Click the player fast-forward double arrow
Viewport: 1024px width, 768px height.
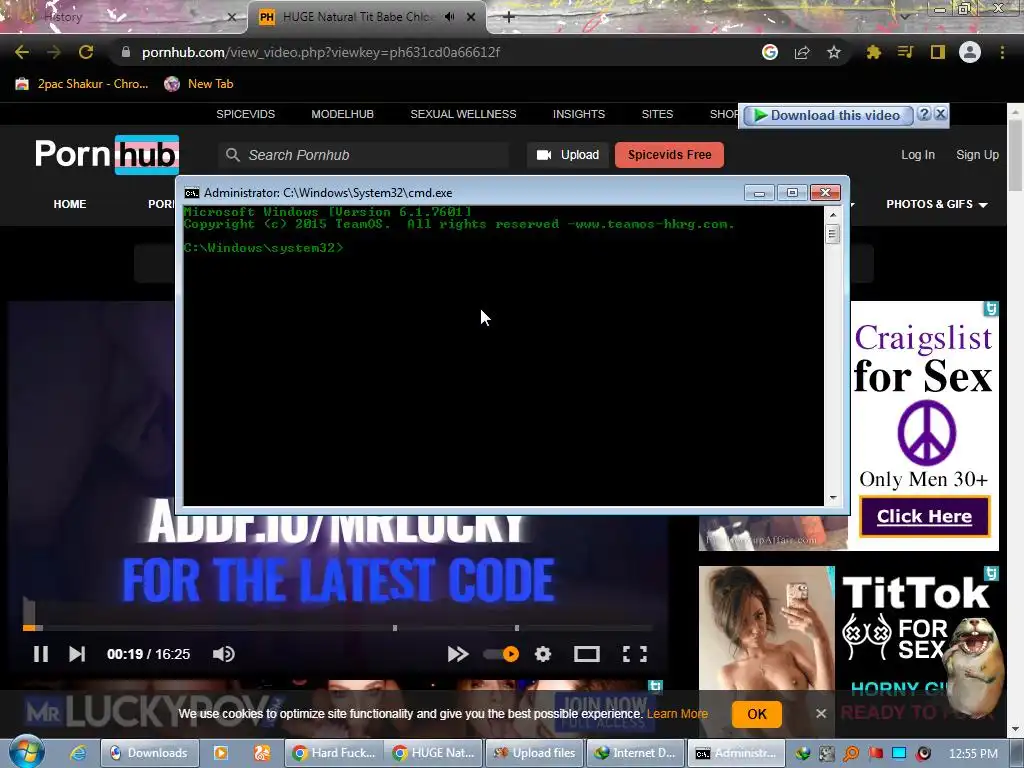pos(458,654)
